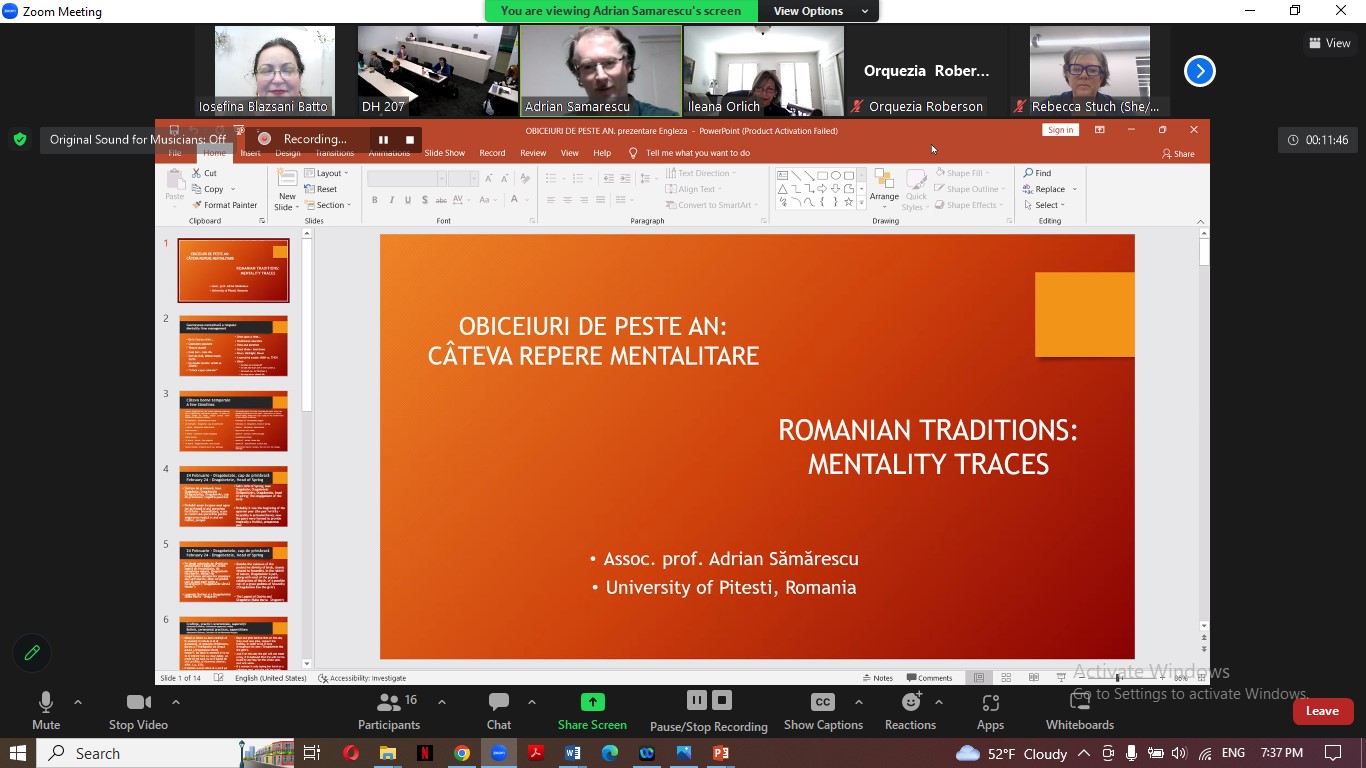Click Cut in PowerPoint Clipboard group

[x=204, y=173]
